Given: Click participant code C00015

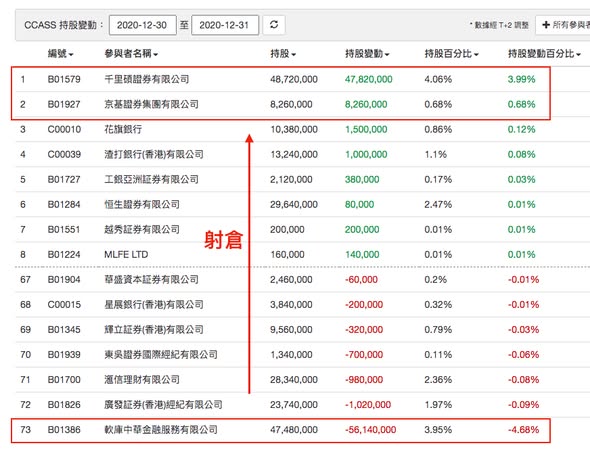Looking at the screenshot, I should (64, 304).
